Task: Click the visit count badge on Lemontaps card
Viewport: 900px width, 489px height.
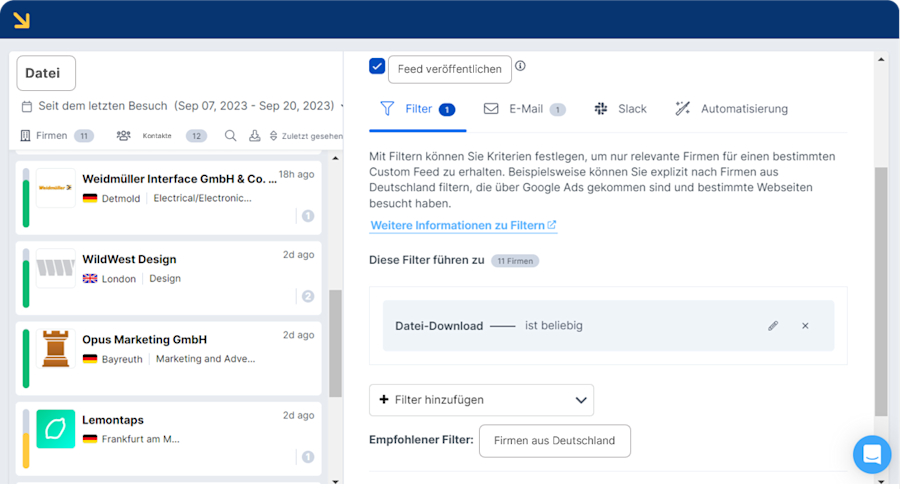Action: point(308,457)
